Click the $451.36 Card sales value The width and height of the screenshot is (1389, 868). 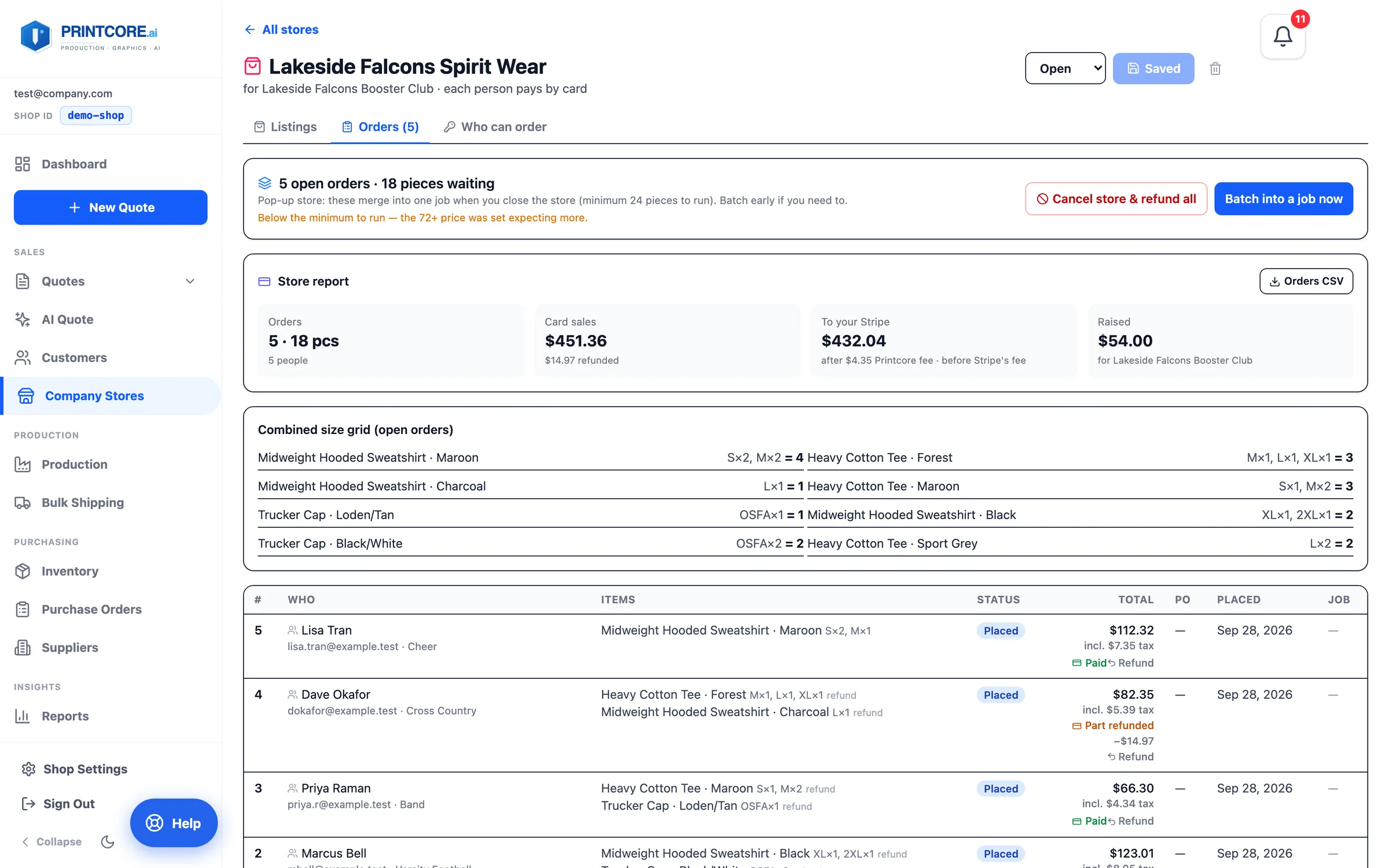[575, 341]
